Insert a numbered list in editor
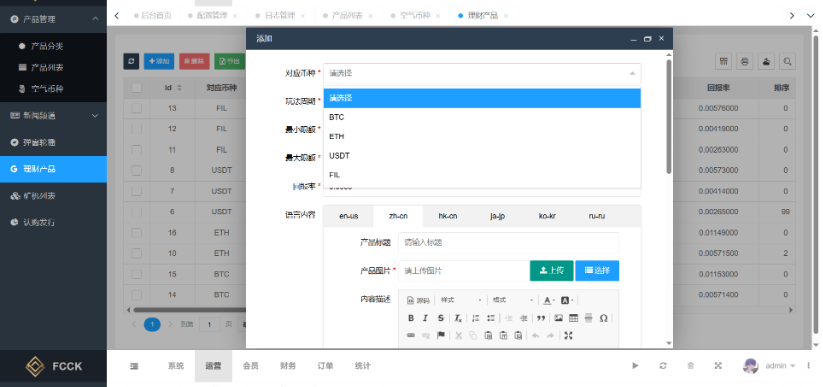 tap(476, 318)
